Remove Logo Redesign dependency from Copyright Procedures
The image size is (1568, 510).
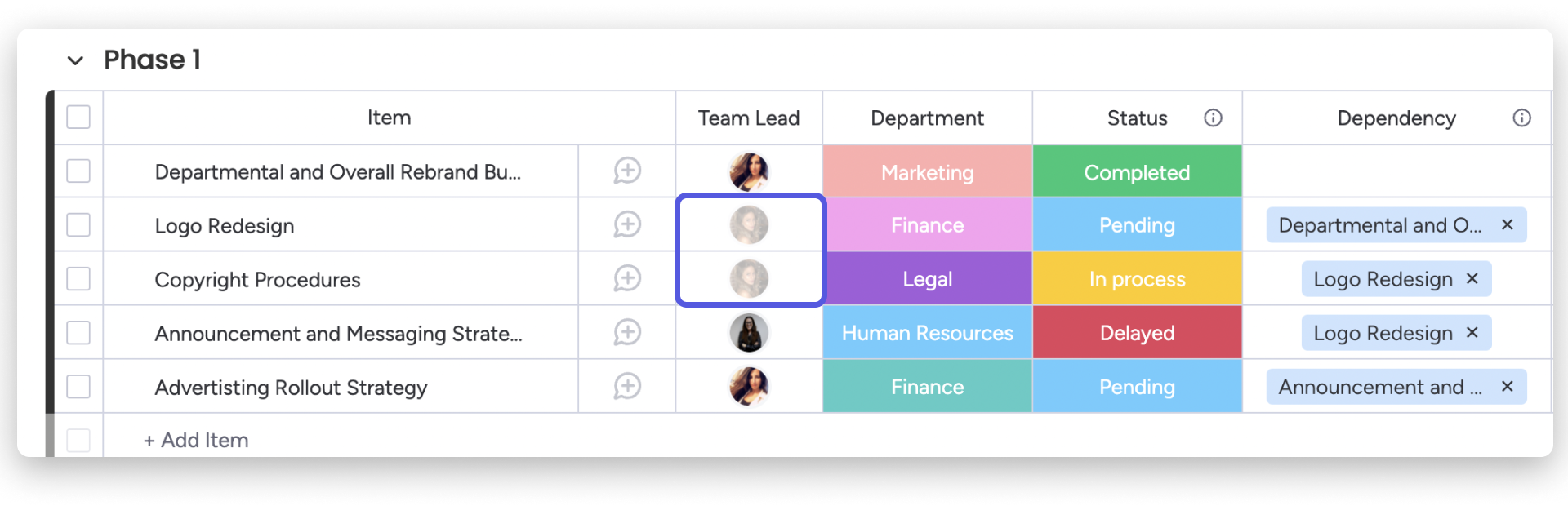click(1472, 278)
